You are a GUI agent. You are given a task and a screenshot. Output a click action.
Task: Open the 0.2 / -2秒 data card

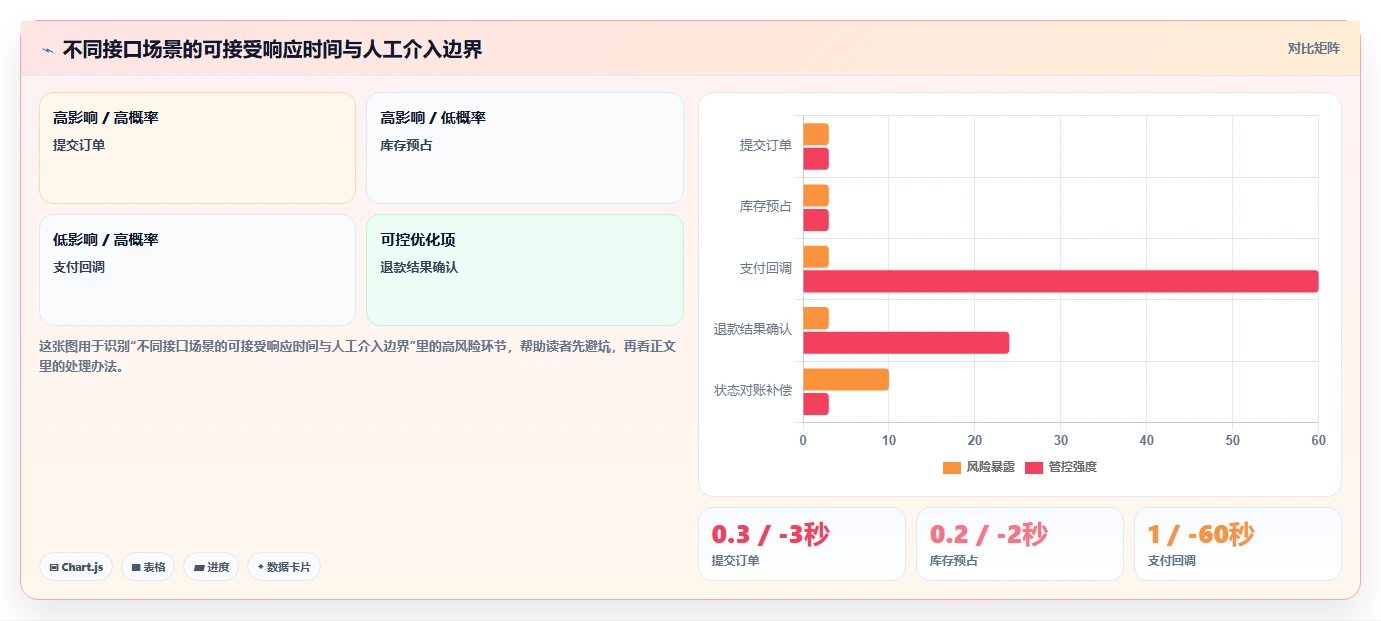[1020, 544]
